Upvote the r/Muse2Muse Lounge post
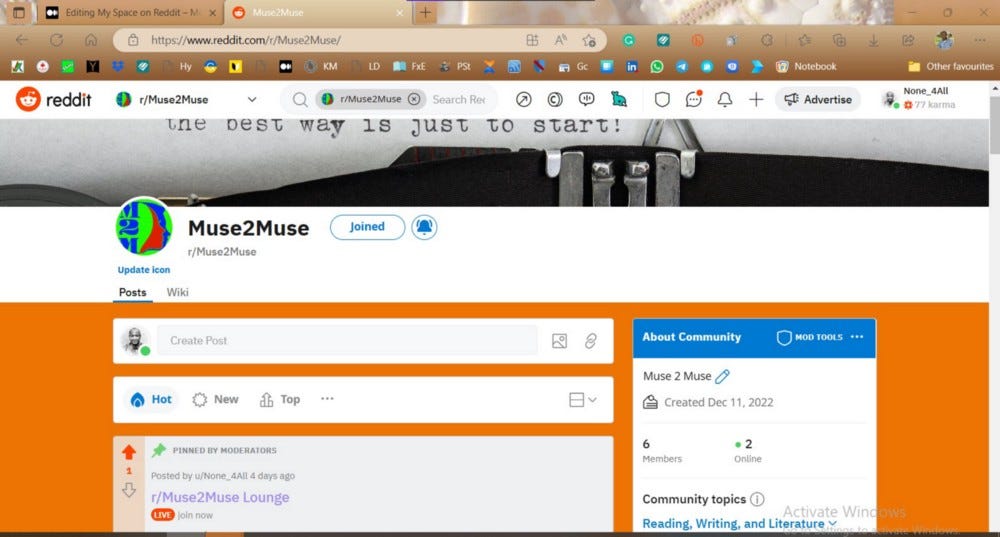This screenshot has width=1000, height=537. [129, 452]
